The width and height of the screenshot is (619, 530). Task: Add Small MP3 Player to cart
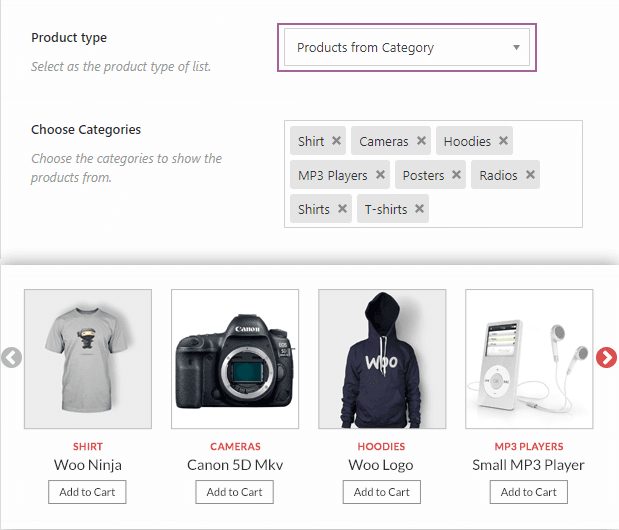pos(529,492)
